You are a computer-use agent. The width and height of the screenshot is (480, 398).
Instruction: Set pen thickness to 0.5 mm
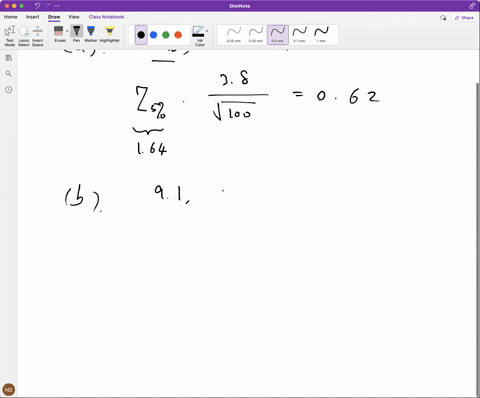point(278,35)
